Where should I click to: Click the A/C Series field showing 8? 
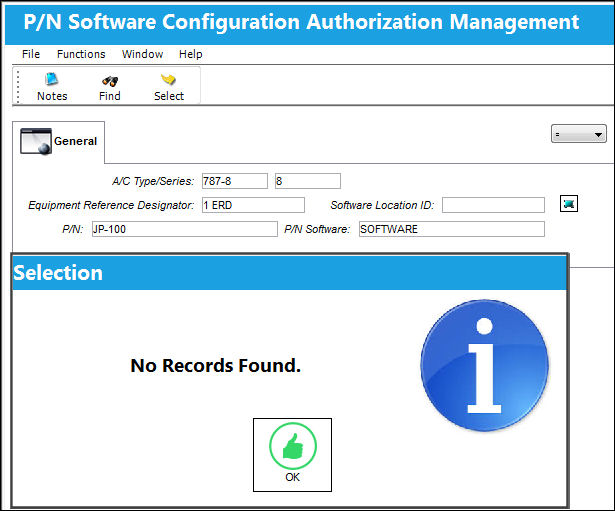pos(308,181)
